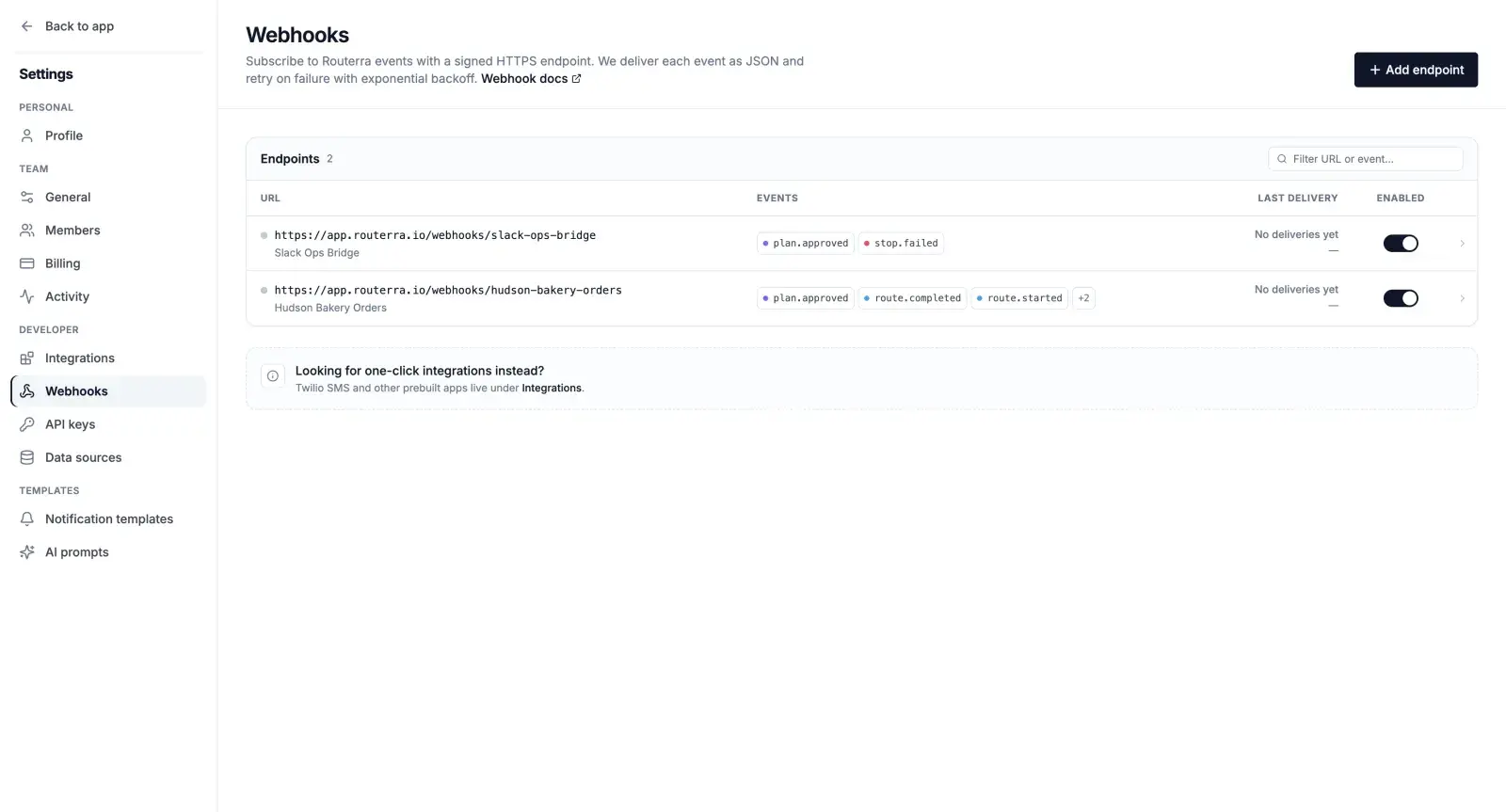
Task: Open AI prompts templates
Action: click(x=108, y=552)
